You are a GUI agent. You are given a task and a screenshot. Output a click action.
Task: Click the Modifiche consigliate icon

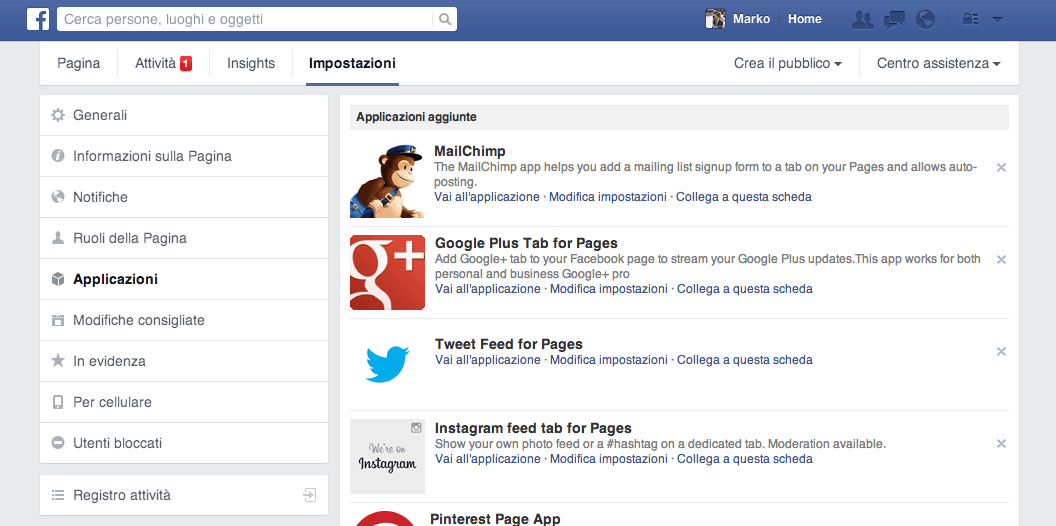click(x=58, y=321)
